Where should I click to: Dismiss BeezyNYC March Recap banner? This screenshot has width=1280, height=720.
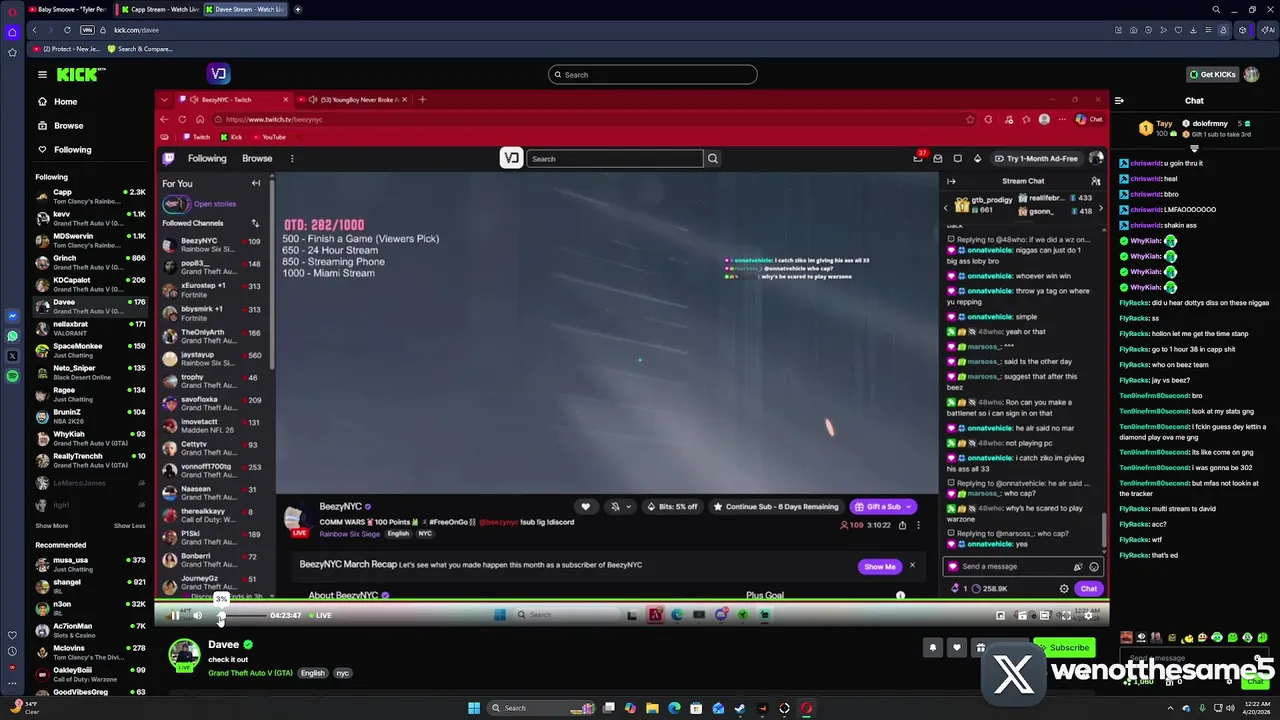tap(912, 566)
